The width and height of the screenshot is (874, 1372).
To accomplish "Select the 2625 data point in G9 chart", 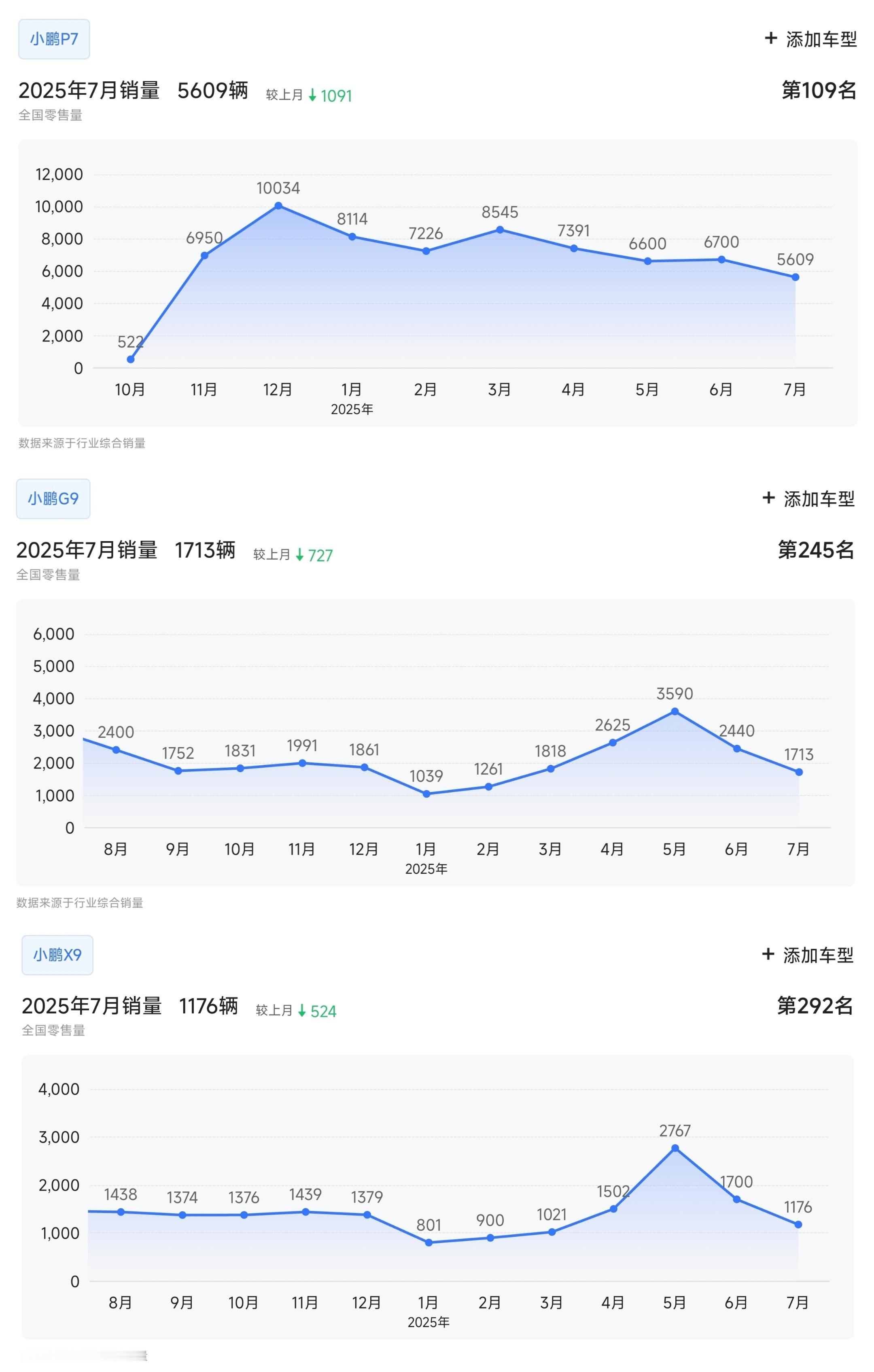I will [x=613, y=742].
